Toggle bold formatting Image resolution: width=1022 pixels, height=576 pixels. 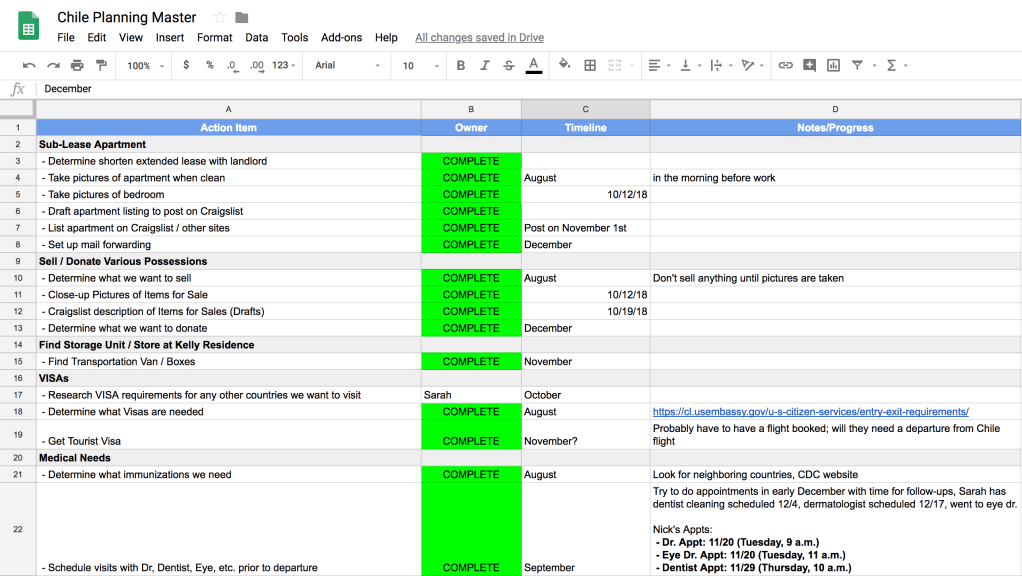[x=461, y=66]
